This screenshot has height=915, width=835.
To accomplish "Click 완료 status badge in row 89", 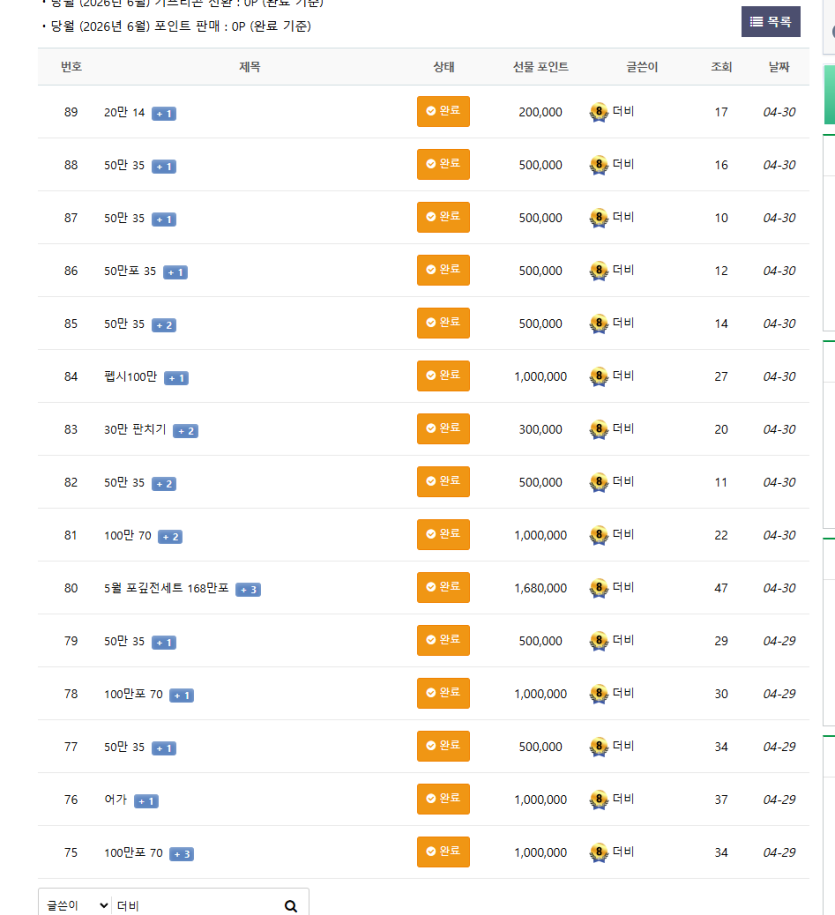I will 443,111.
